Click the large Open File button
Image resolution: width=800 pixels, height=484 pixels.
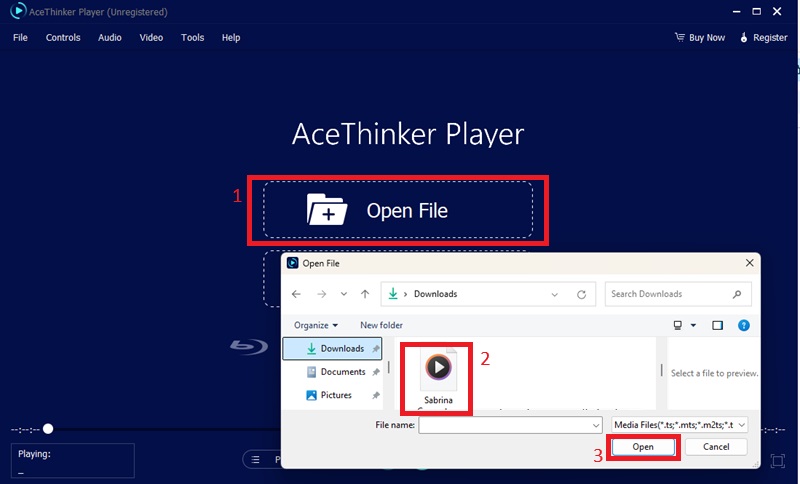point(398,210)
